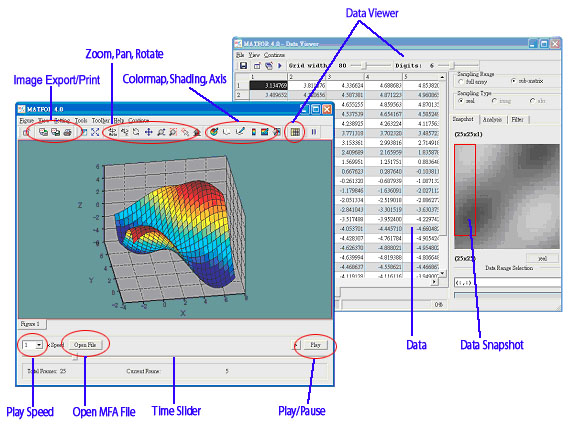Select cell containing 4.336624

coord(345,86)
